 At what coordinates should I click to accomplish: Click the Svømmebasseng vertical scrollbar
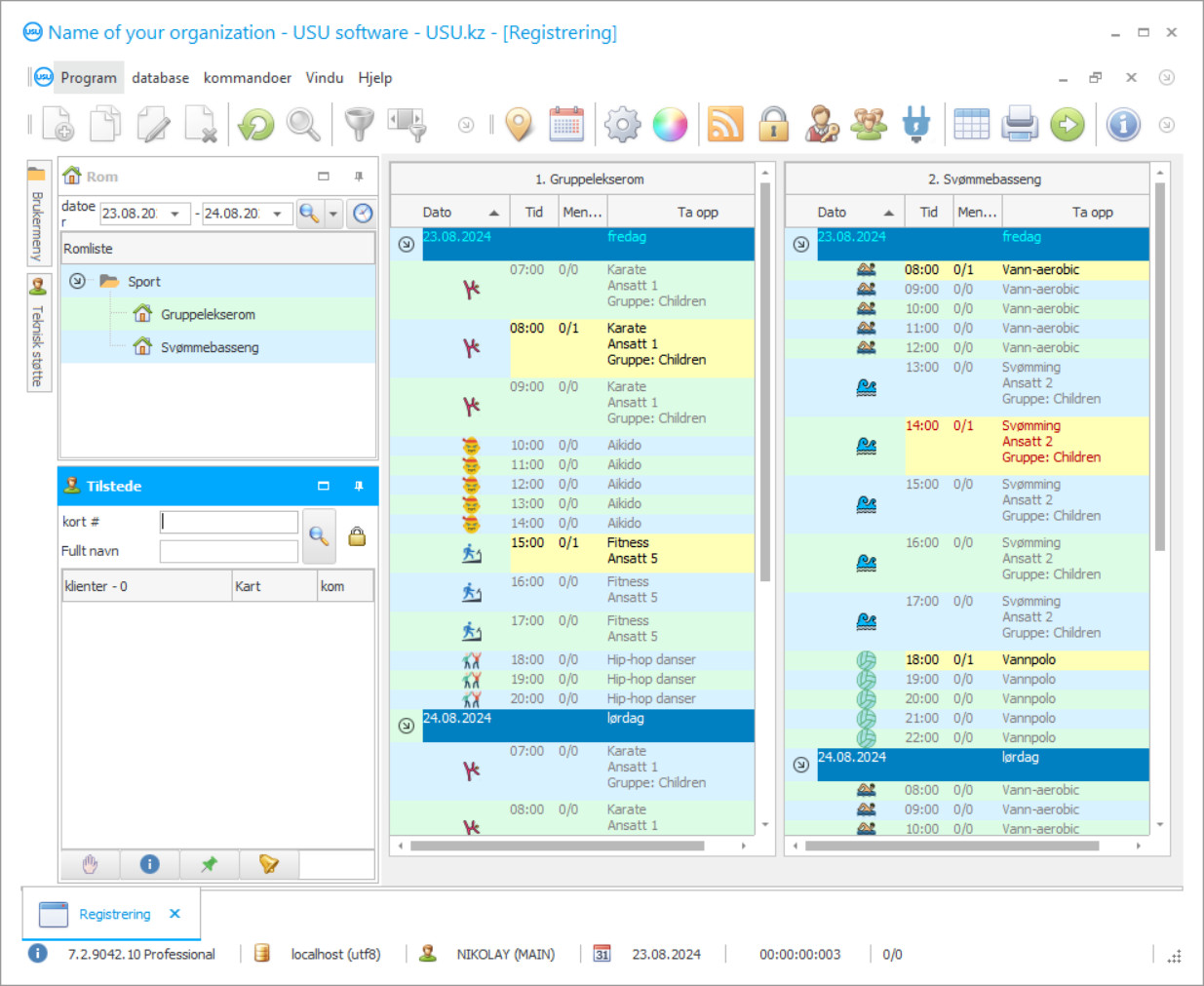click(1160, 366)
